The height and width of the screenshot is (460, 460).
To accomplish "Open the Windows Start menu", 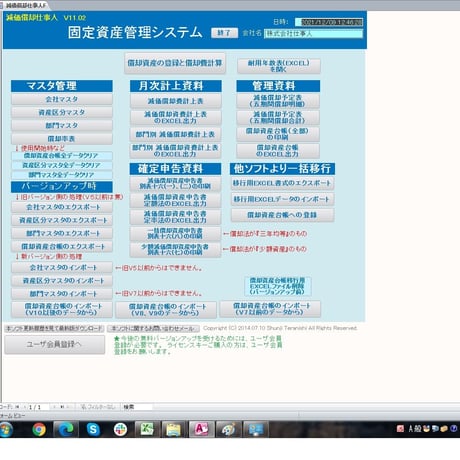I will click(x=5, y=429).
